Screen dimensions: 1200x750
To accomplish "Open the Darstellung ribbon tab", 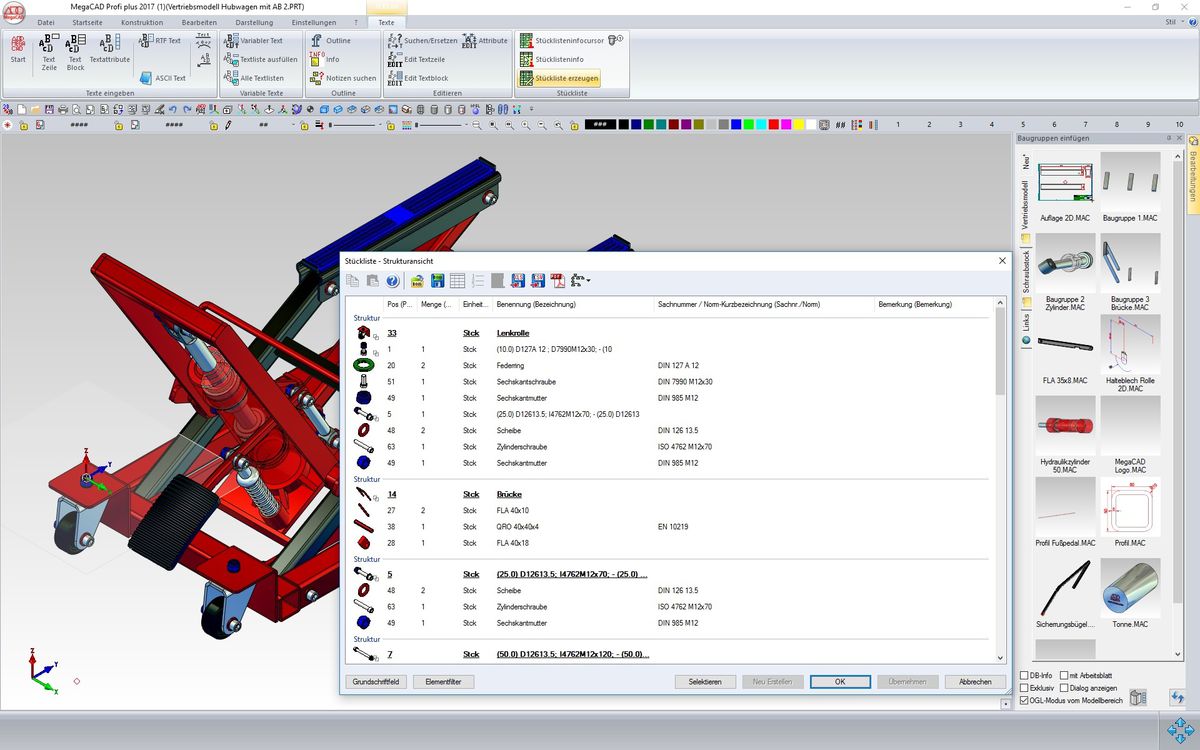I will (x=253, y=22).
